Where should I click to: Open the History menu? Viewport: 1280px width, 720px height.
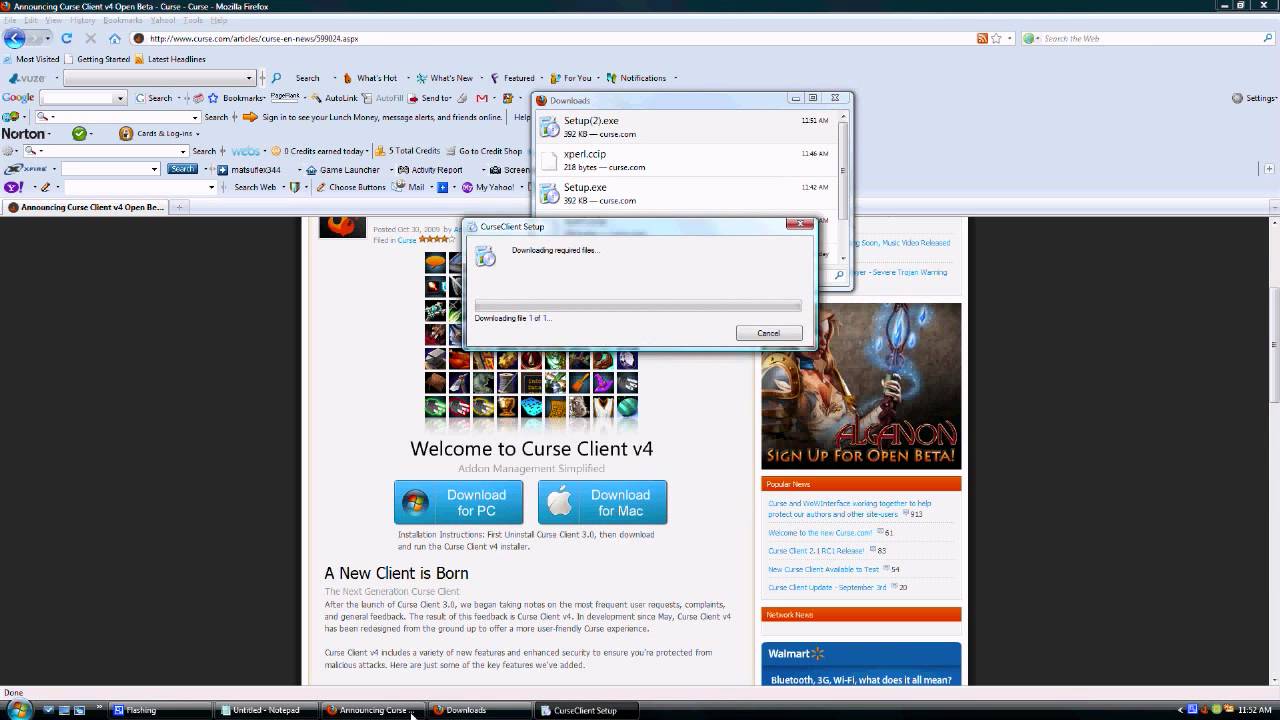83,20
